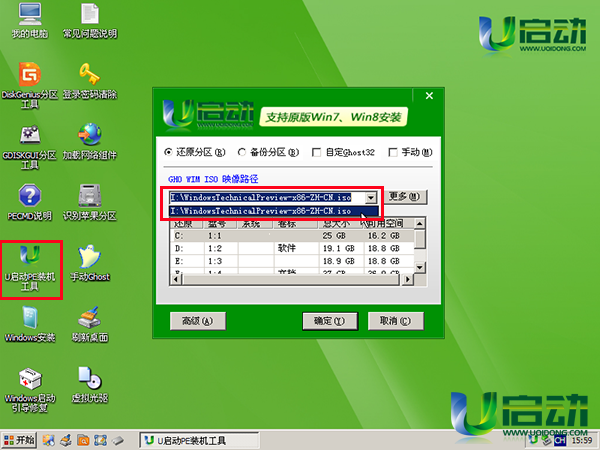Open 登录密码清除 key icon
Viewport: 600px width, 450px height.
click(x=90, y=81)
